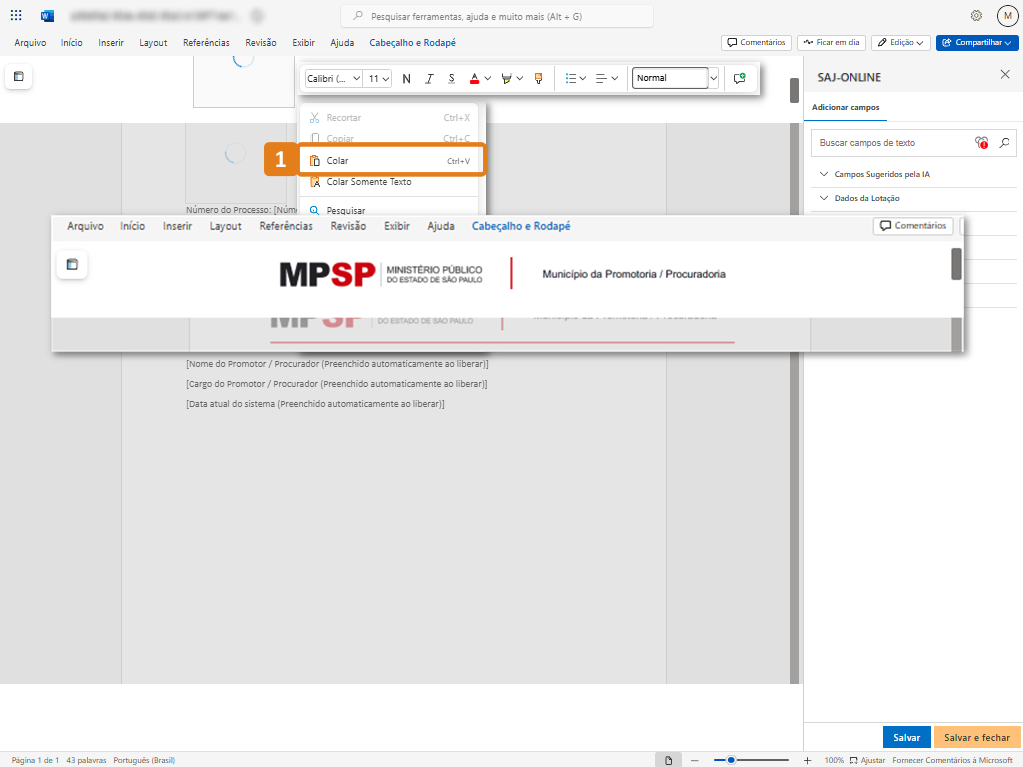Select Colar Somente Texto from context menu
Image resolution: width=1023 pixels, height=767 pixels.
pos(368,182)
